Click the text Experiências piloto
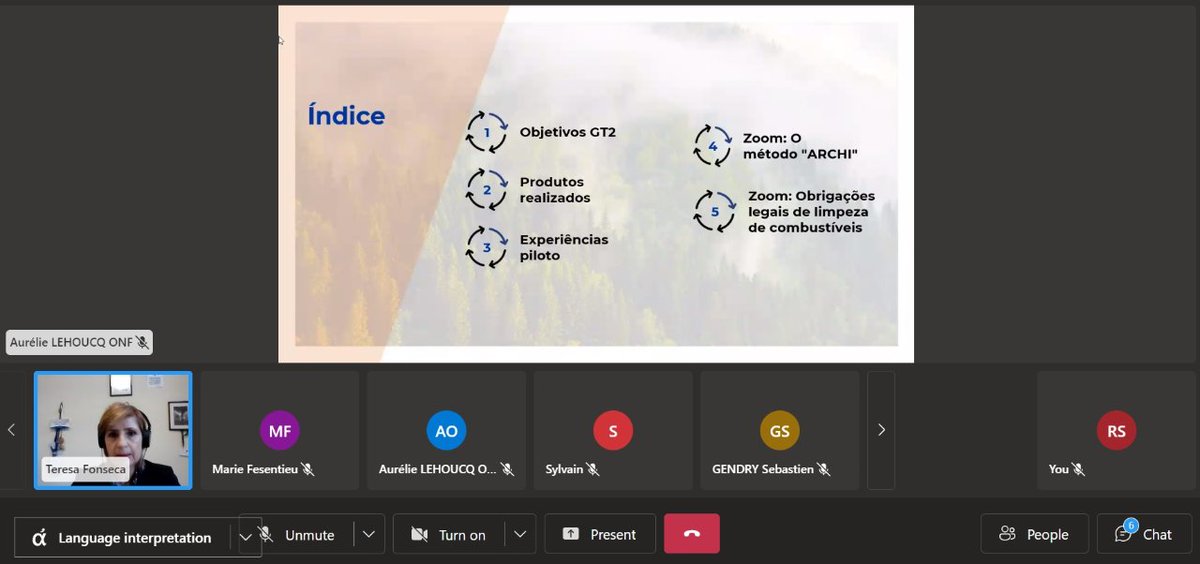 [564, 247]
